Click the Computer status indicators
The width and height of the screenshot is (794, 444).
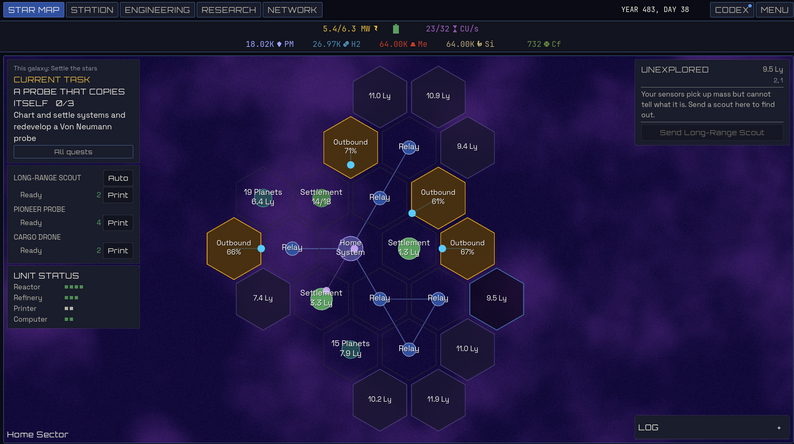(69, 319)
